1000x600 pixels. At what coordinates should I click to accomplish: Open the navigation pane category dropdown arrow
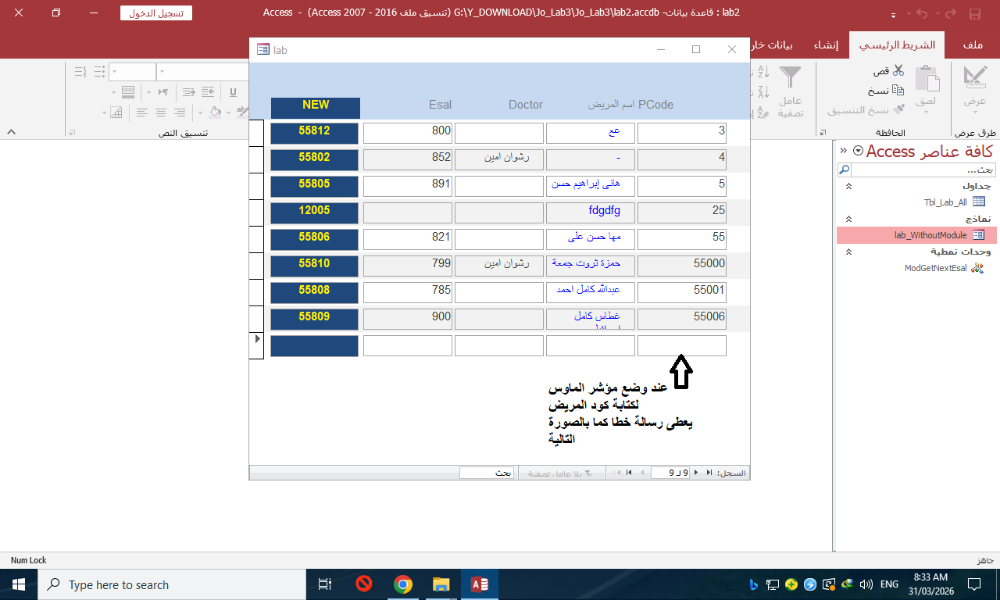point(857,151)
